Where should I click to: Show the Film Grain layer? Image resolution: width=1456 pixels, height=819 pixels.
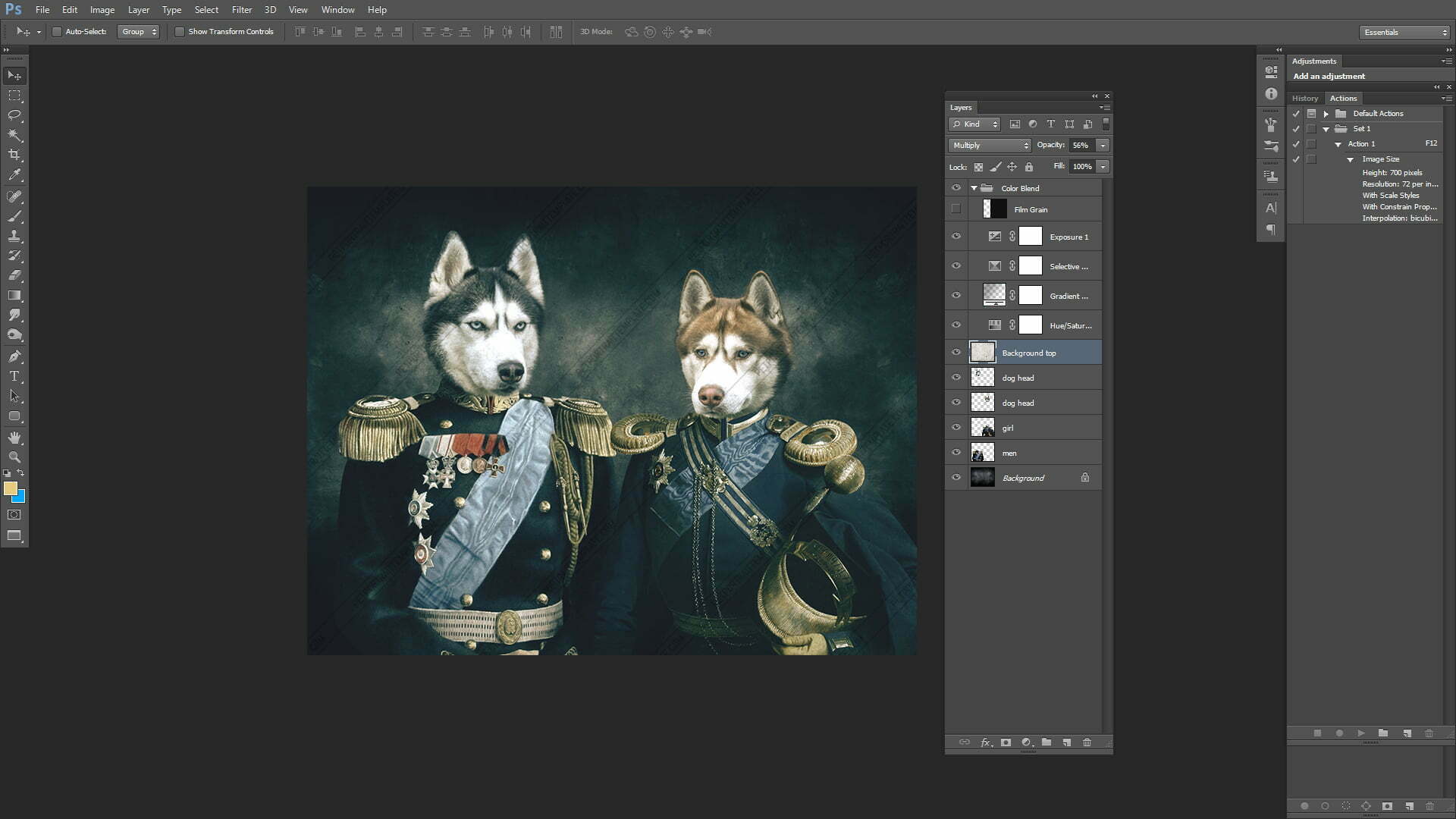(x=955, y=209)
